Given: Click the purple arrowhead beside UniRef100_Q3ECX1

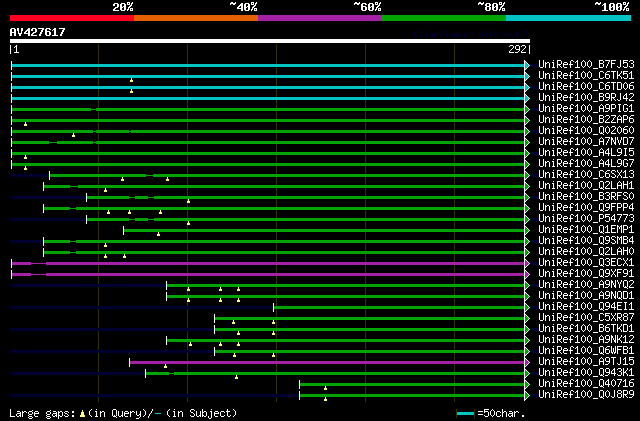Looking at the screenshot, I should pyautogui.click(x=527, y=263).
